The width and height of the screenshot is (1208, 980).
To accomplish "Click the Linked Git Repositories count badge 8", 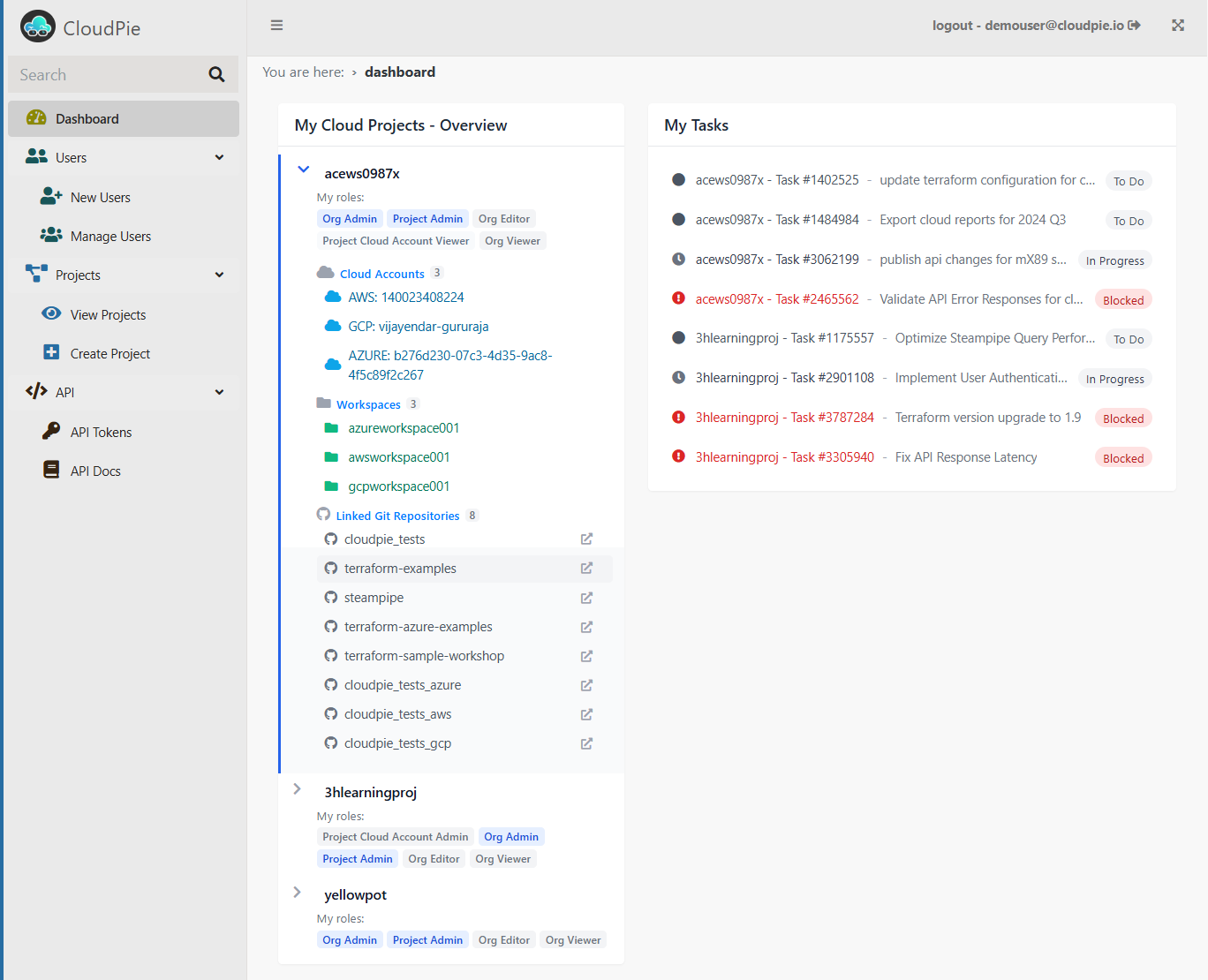I will [x=472, y=516].
